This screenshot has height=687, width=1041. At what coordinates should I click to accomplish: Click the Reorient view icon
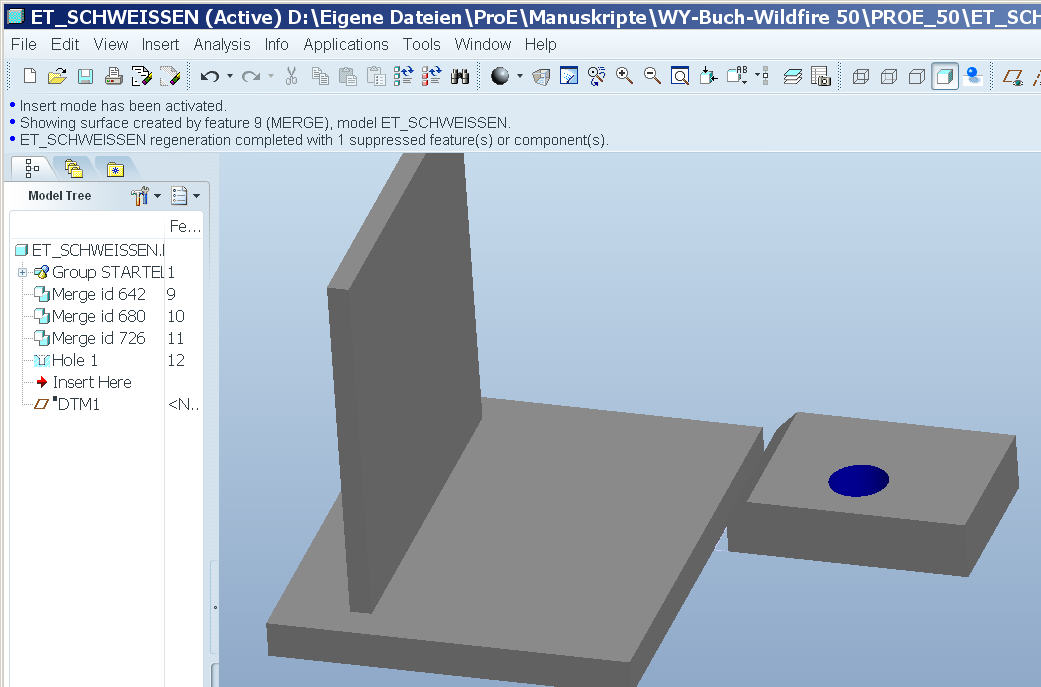coord(708,76)
